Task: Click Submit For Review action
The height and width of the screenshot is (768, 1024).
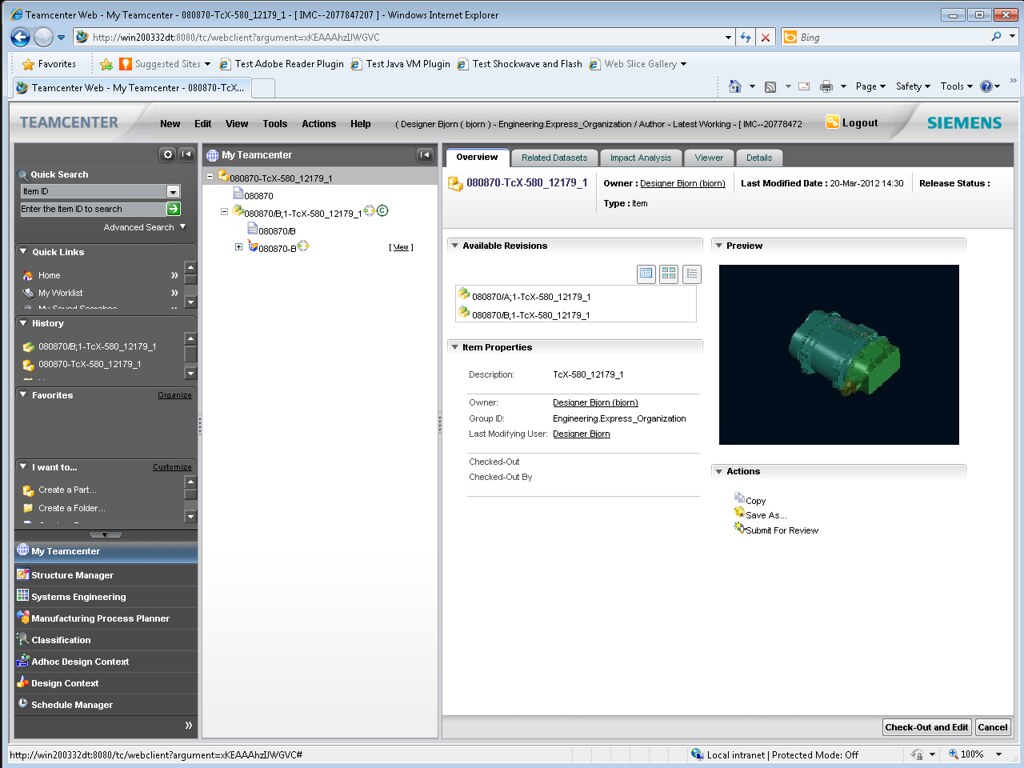Action: [x=781, y=530]
